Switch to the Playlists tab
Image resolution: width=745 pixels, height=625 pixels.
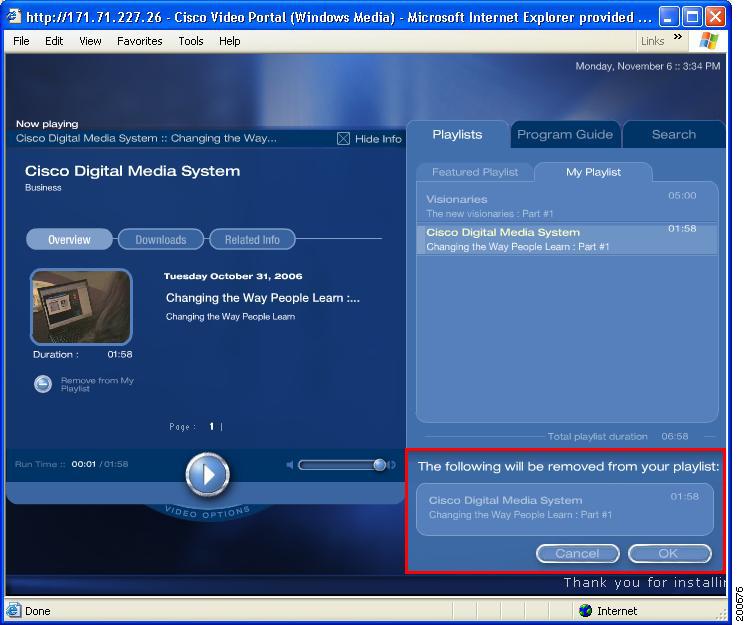click(x=457, y=135)
